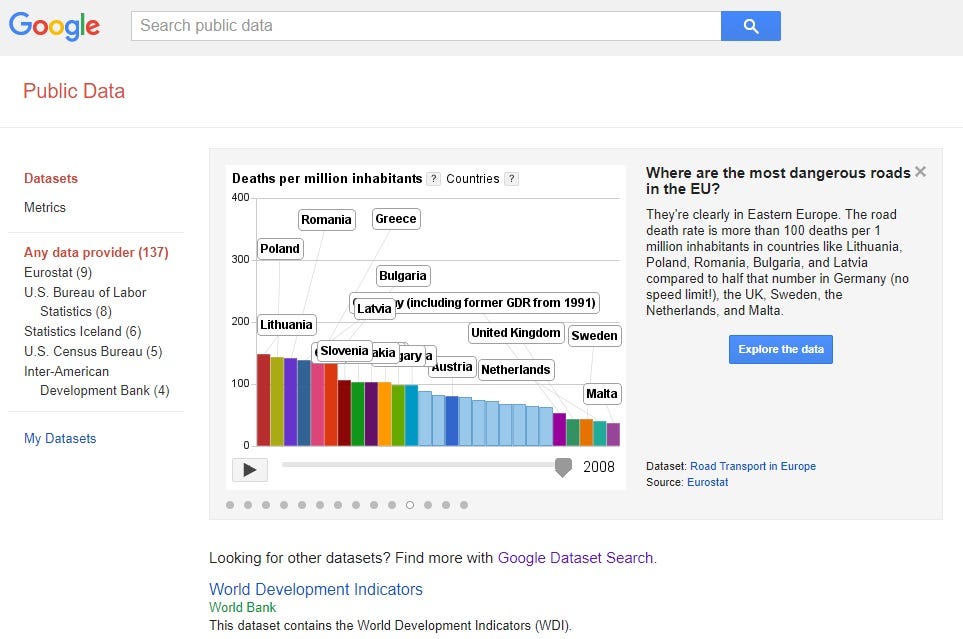Switch to Metrics section

coord(45,208)
